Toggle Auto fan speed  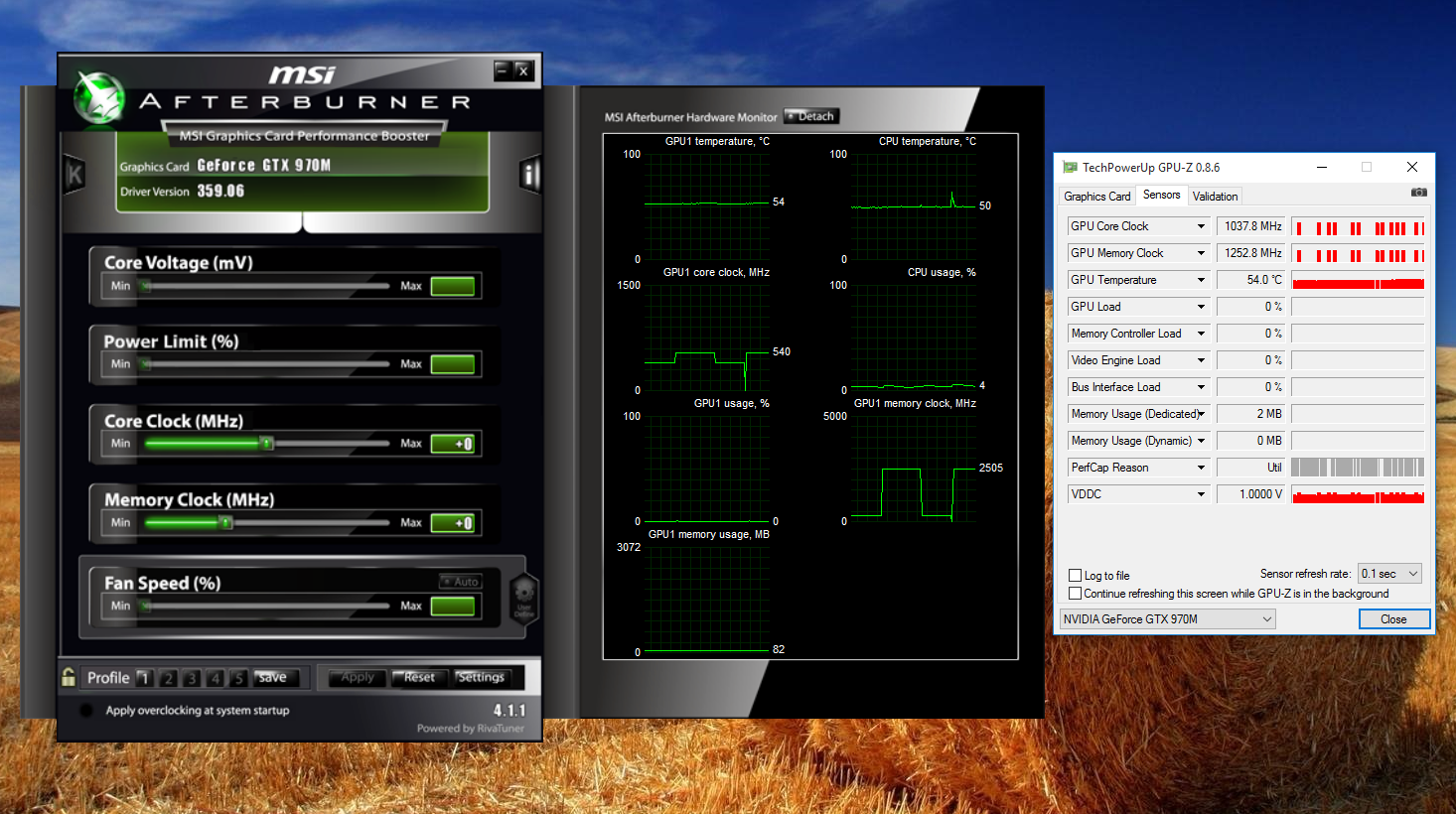(x=461, y=582)
